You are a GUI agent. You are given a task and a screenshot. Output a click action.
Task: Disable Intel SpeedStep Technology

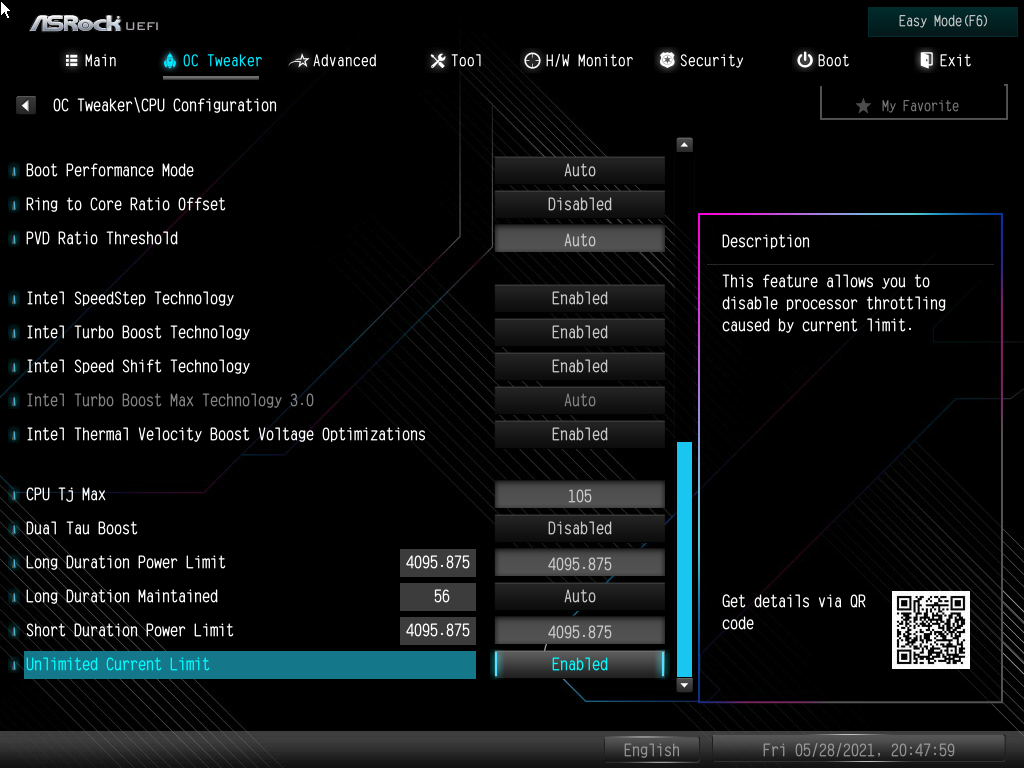point(579,298)
